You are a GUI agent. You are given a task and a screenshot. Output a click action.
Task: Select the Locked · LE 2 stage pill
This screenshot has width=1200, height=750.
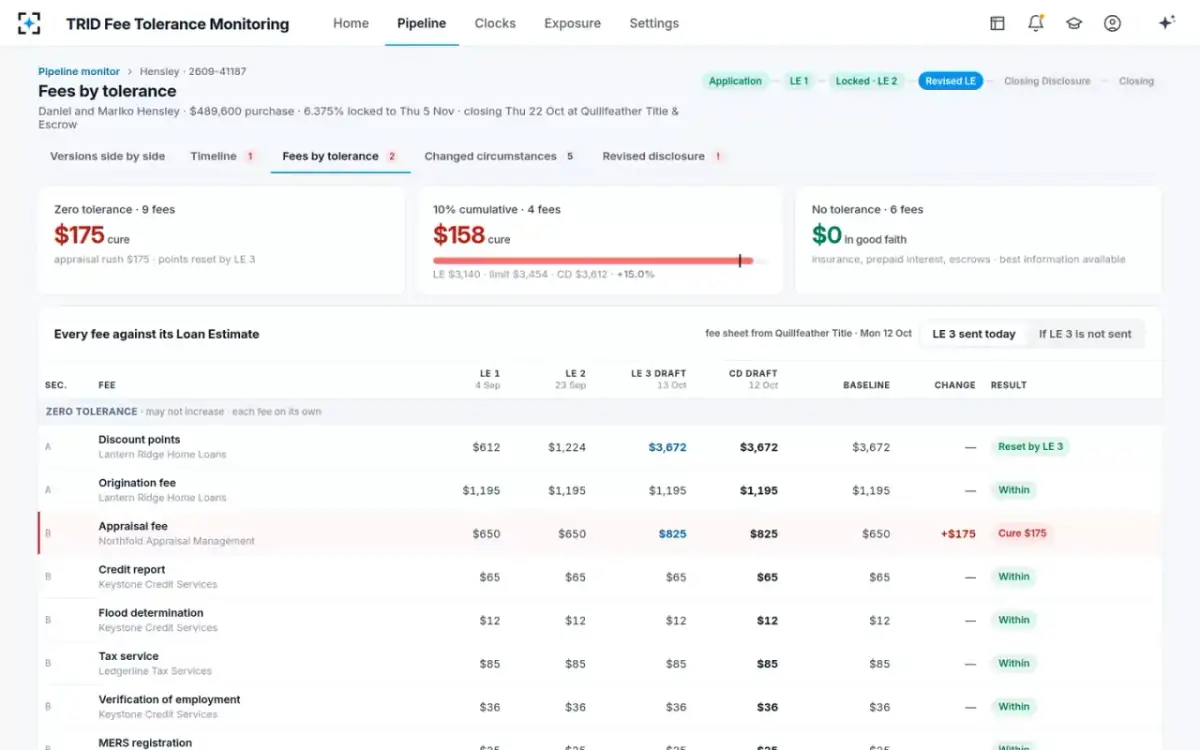867,81
